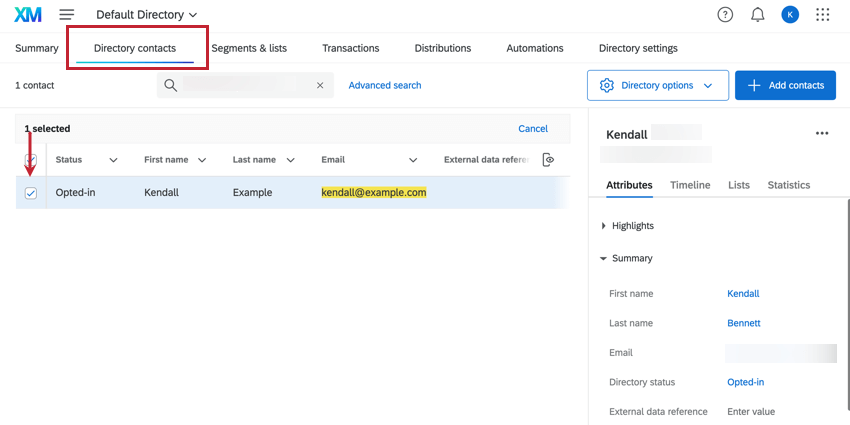Click the XM logo icon
Viewport: 850px width, 425px height.
[28, 14]
